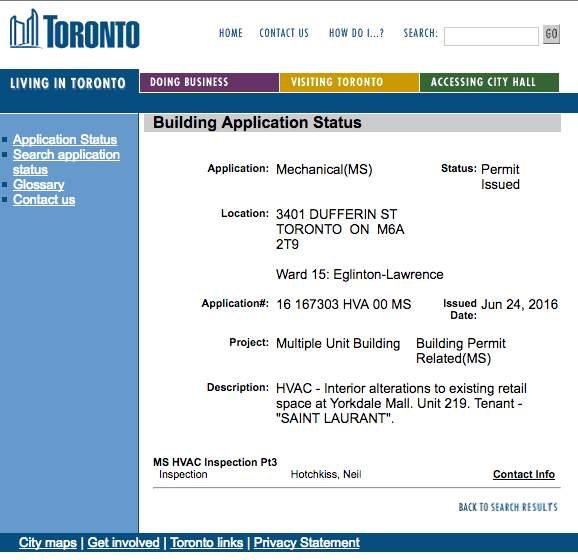This screenshot has height=560, width=578.
Task: Open the Home link in header
Action: pos(231,33)
